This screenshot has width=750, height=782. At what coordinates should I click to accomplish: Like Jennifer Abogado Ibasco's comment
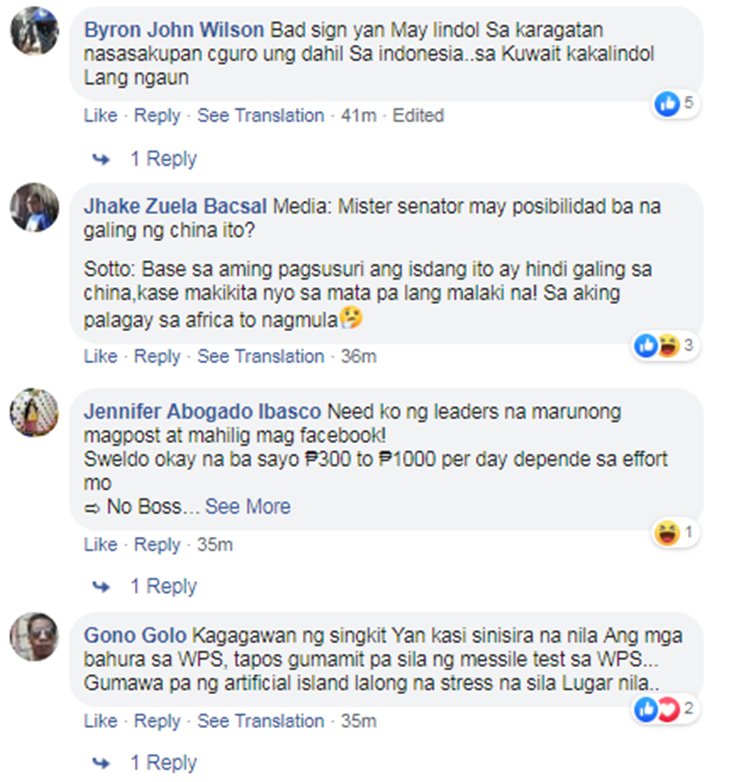[x=100, y=545]
